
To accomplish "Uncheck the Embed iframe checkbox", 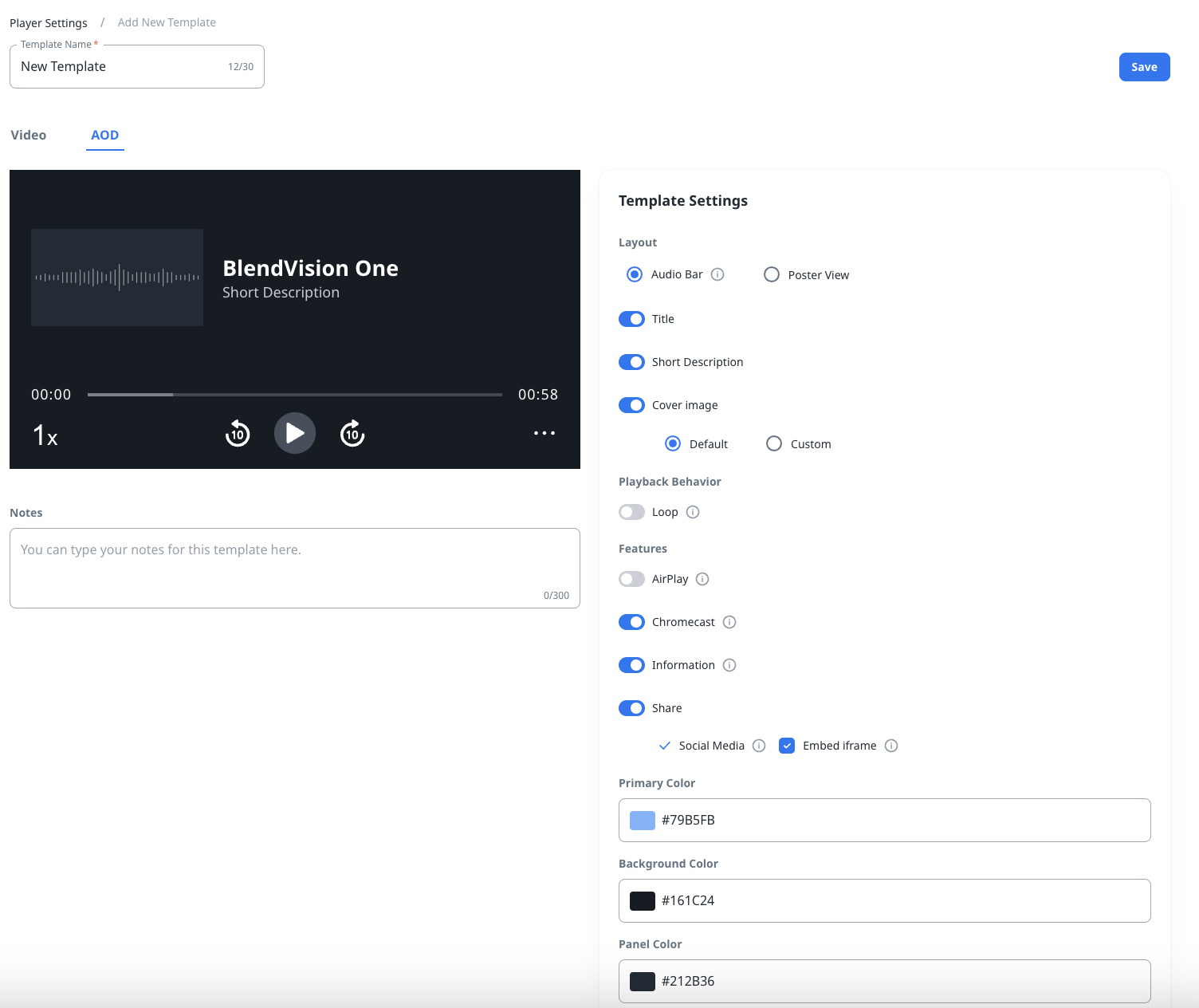I will [787, 746].
